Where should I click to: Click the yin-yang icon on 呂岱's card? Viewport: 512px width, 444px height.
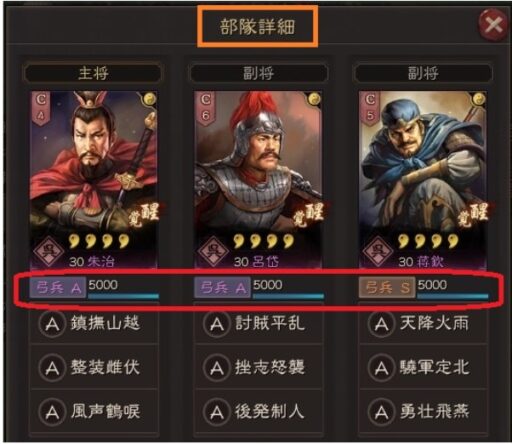tap(314, 99)
